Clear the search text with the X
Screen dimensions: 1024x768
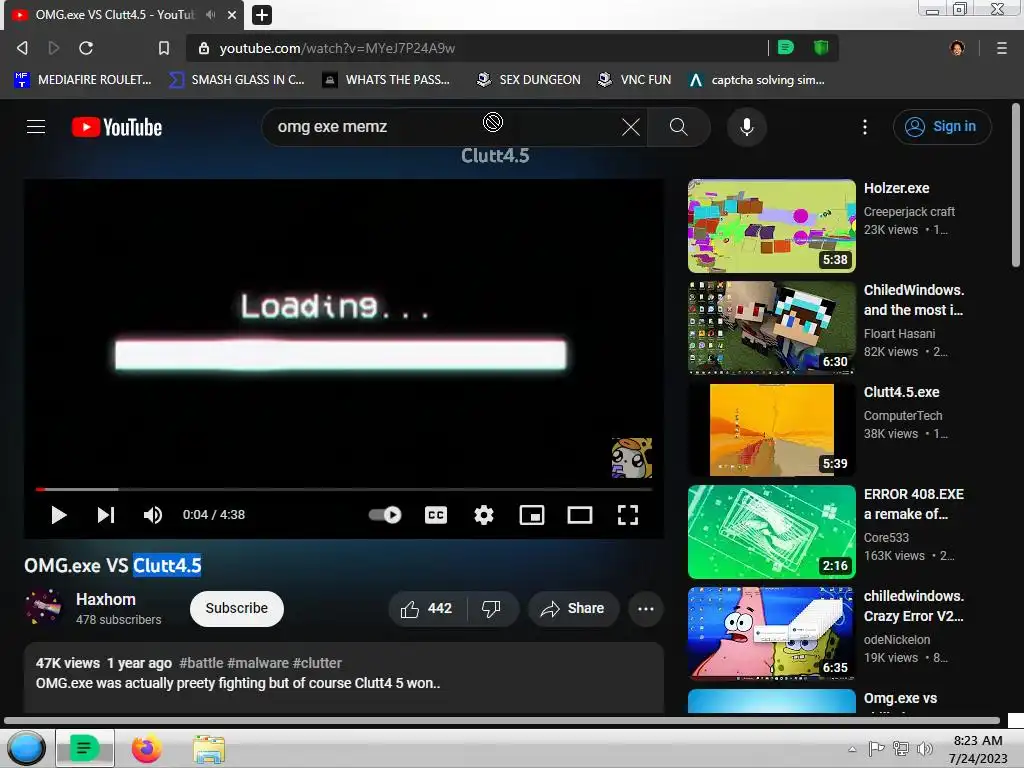(x=631, y=127)
